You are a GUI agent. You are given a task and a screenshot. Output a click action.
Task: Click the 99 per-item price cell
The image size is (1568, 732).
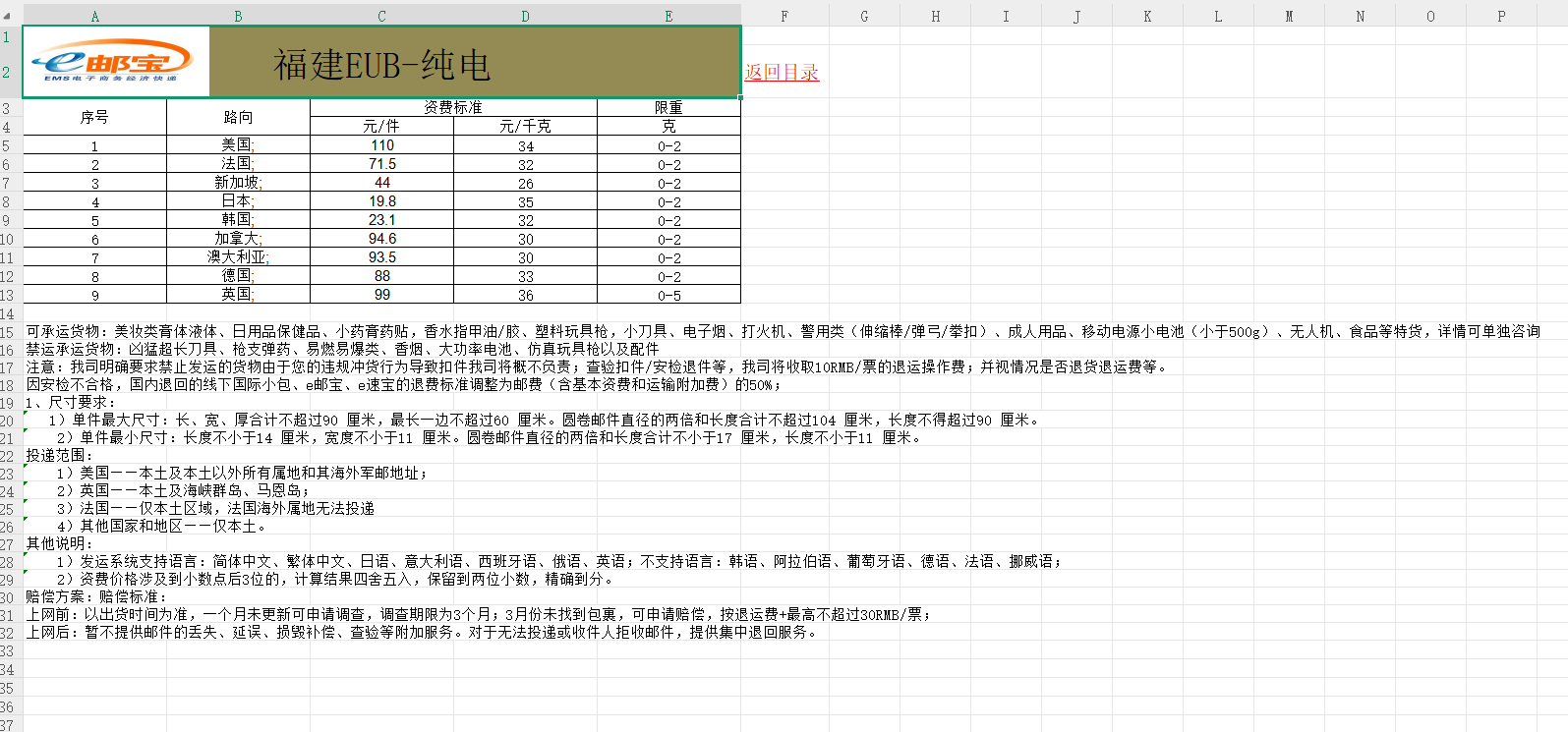pos(381,295)
